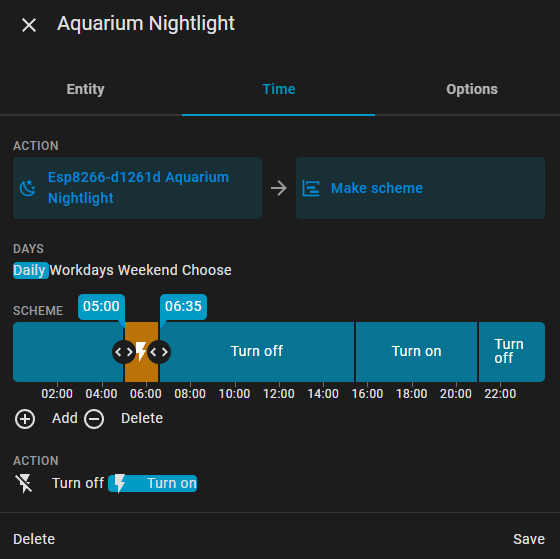
Task: Click the Save button
Action: (529, 539)
